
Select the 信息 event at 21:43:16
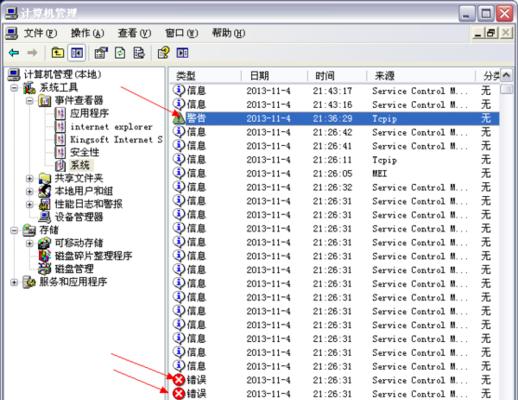pyautogui.click(x=336, y=104)
